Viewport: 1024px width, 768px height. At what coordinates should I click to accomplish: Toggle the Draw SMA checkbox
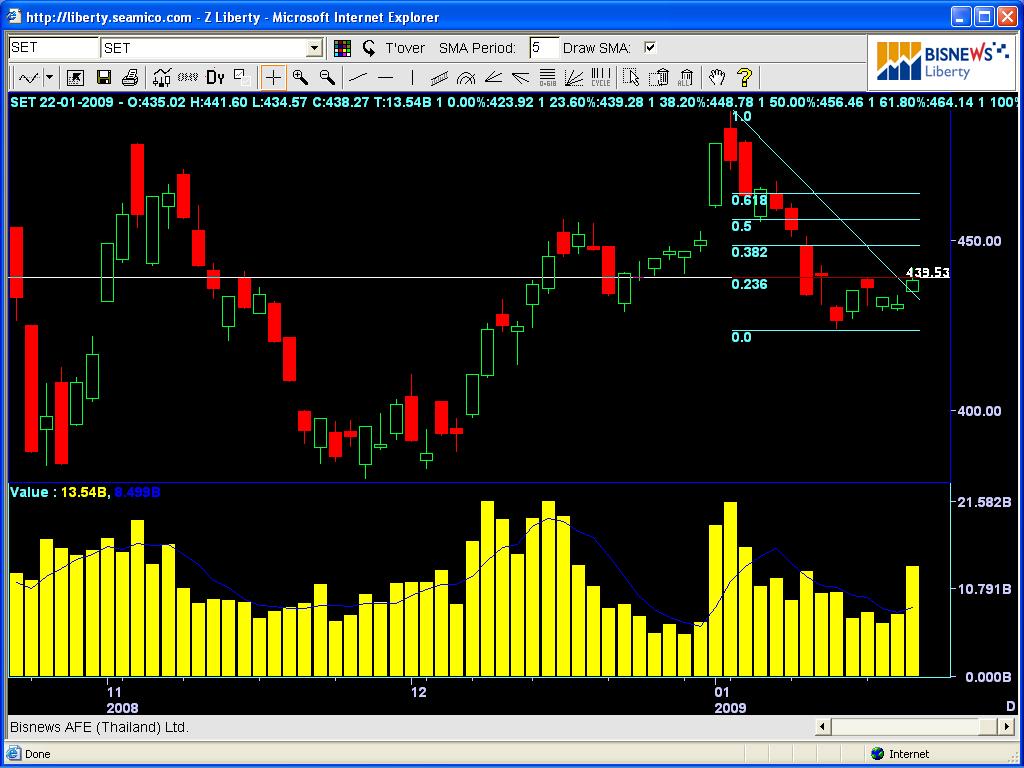(650, 47)
